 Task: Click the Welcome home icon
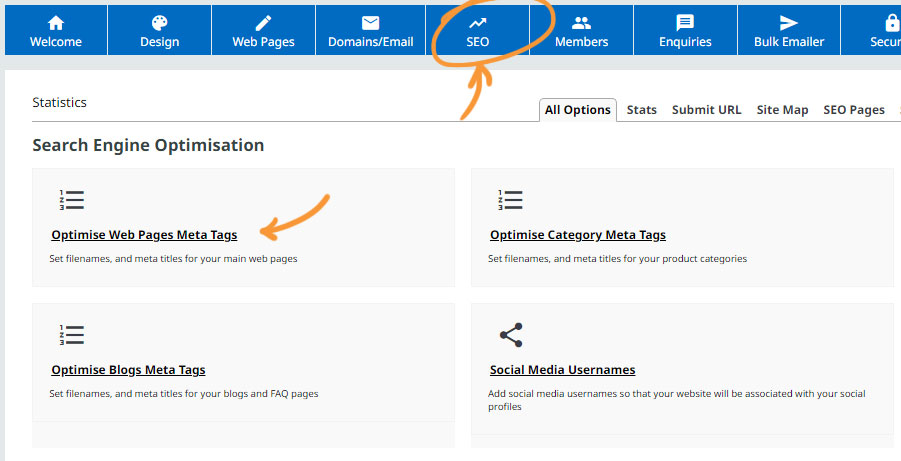pos(56,23)
